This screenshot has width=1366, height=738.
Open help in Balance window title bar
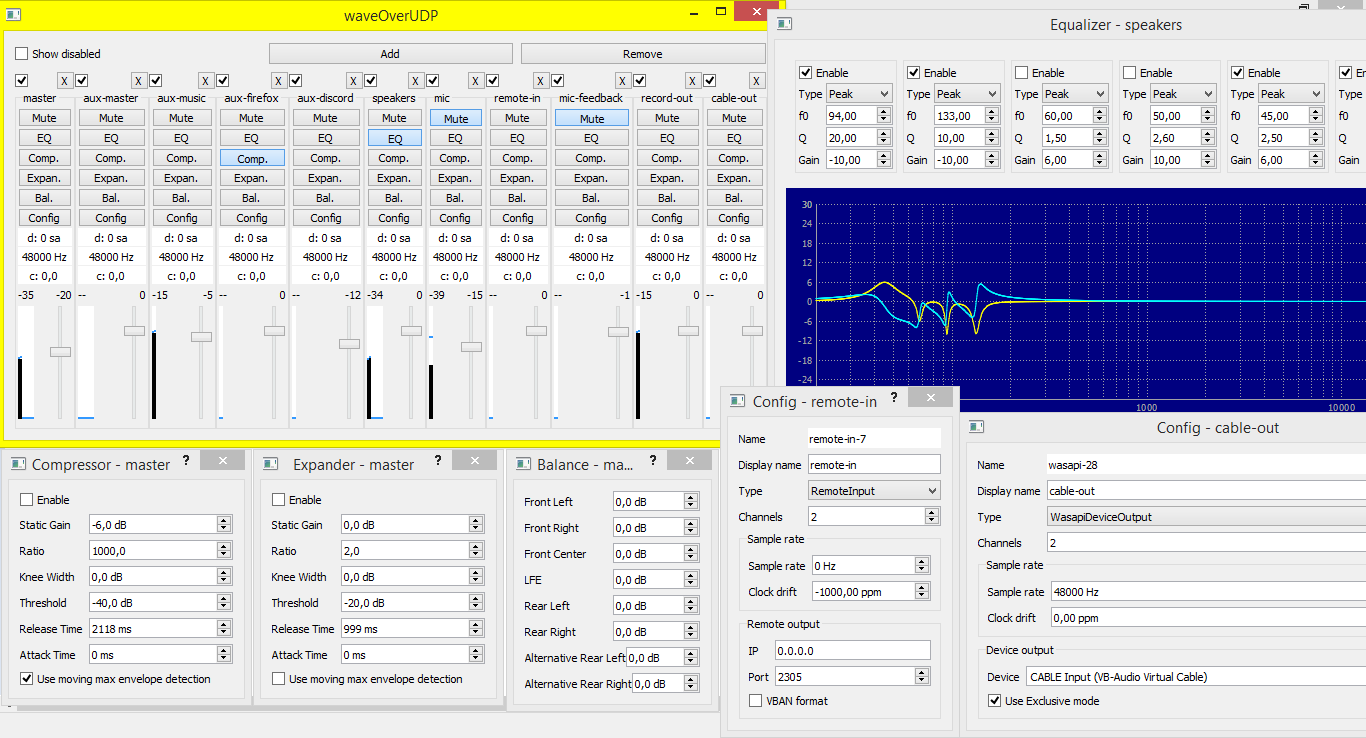(653, 461)
